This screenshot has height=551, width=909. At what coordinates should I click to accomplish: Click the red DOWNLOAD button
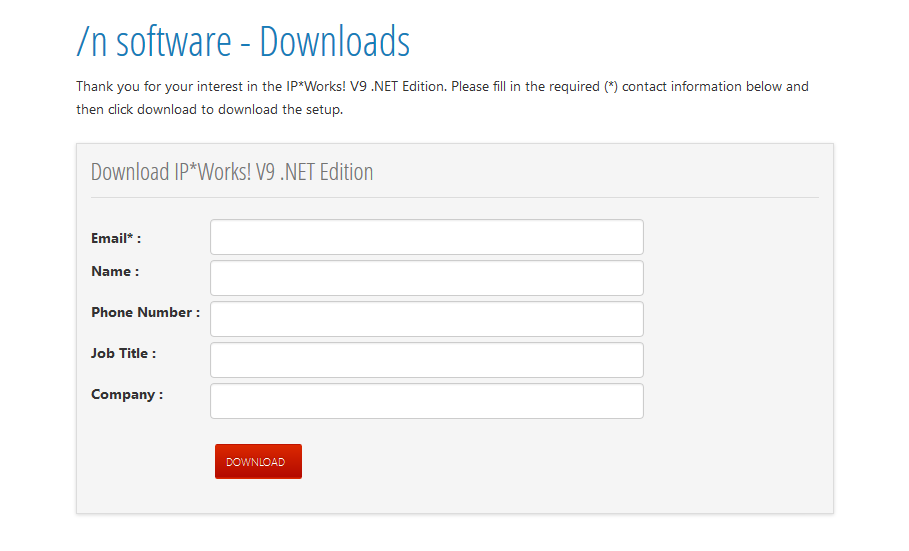tap(258, 462)
